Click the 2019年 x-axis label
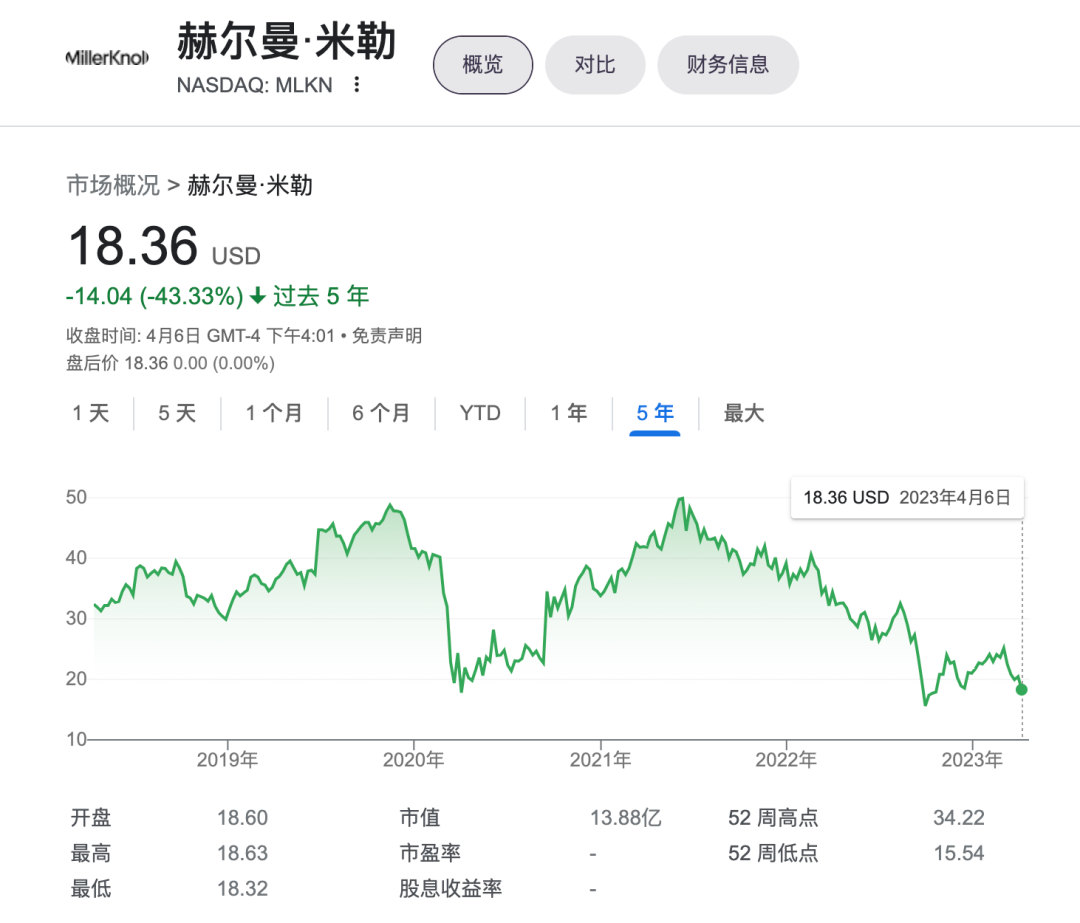The image size is (1080, 923). [x=227, y=760]
